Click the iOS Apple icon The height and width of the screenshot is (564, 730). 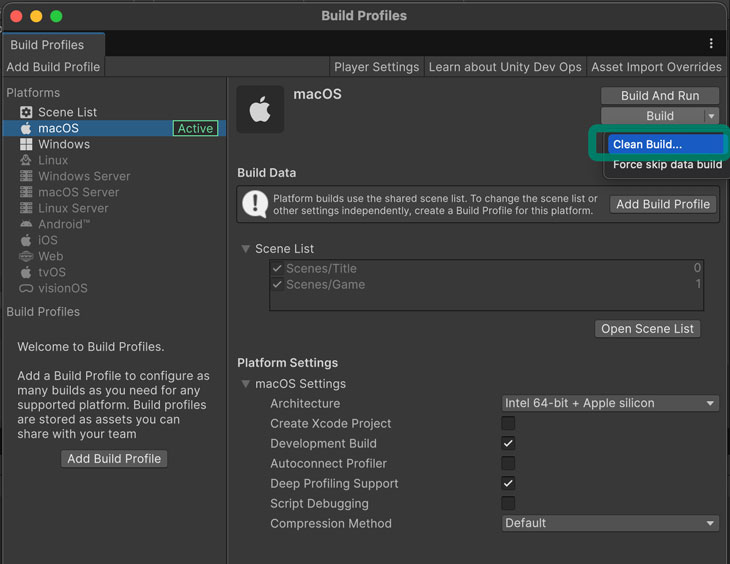click(26, 240)
